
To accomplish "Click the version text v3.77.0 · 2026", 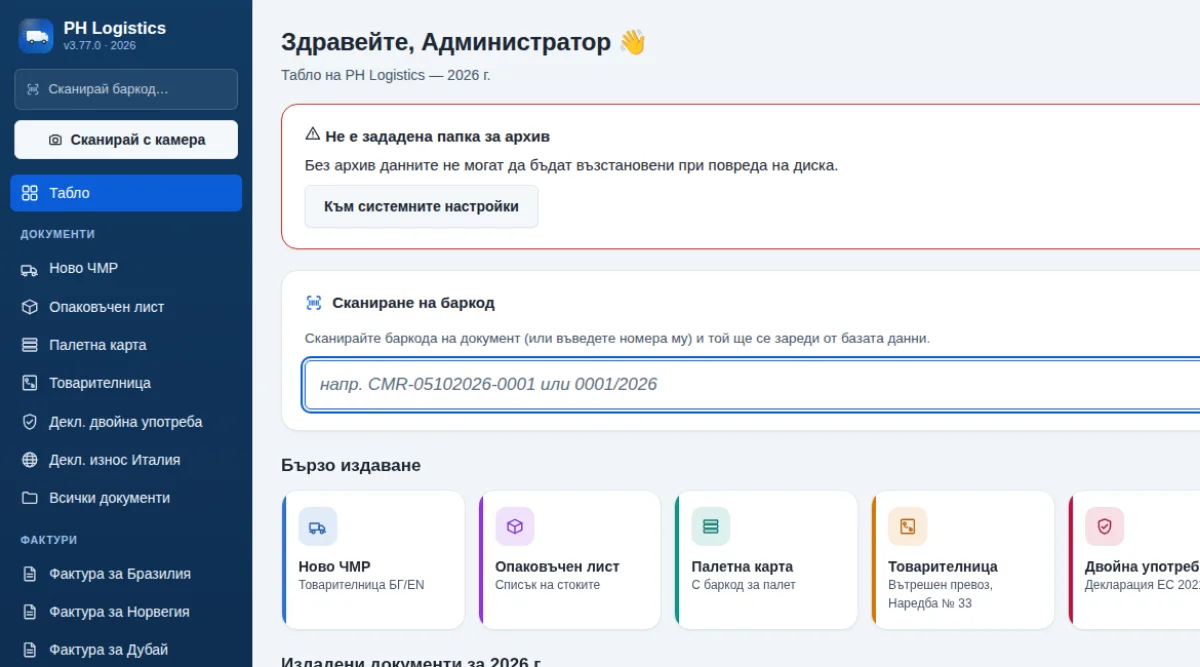I will [x=100, y=46].
